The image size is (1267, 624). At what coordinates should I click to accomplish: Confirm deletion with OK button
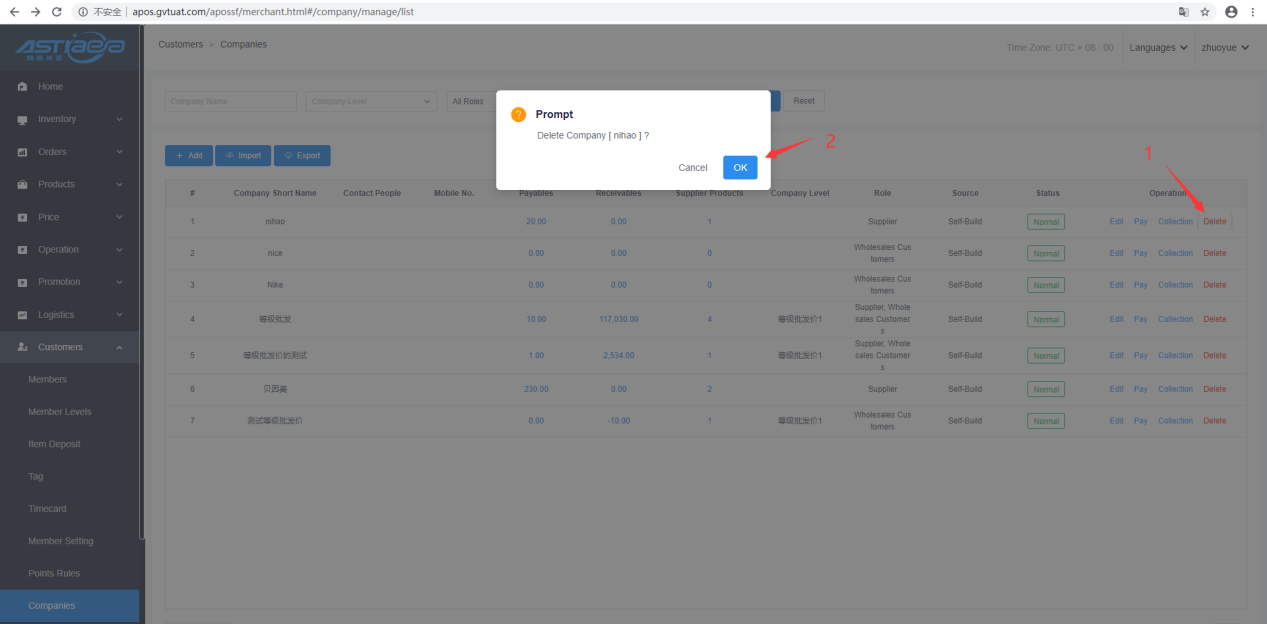(740, 168)
